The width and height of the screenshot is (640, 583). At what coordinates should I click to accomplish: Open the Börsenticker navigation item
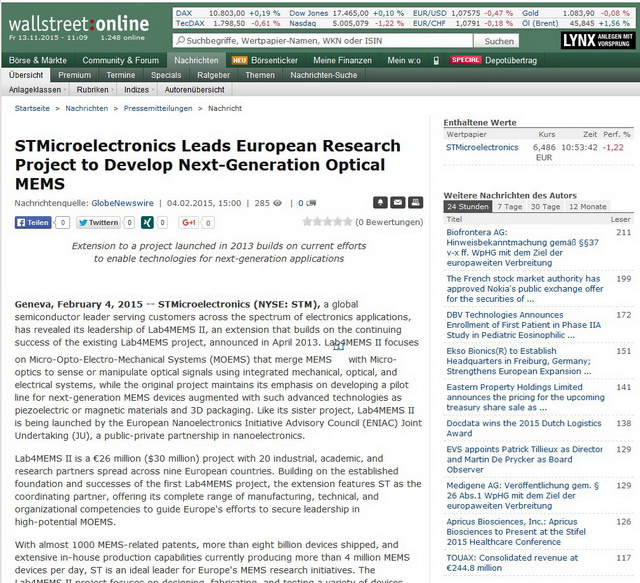coord(275,60)
